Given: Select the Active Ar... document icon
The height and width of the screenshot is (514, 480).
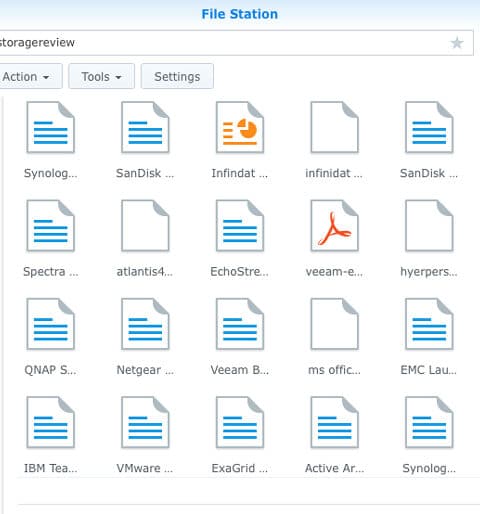Looking at the screenshot, I should (334, 422).
